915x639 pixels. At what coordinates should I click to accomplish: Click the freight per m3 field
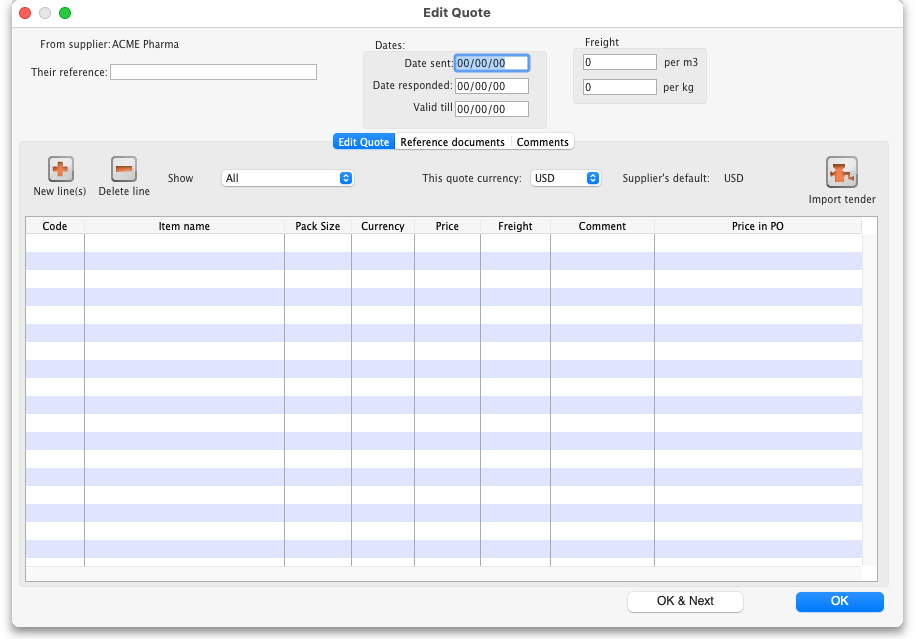(619, 62)
